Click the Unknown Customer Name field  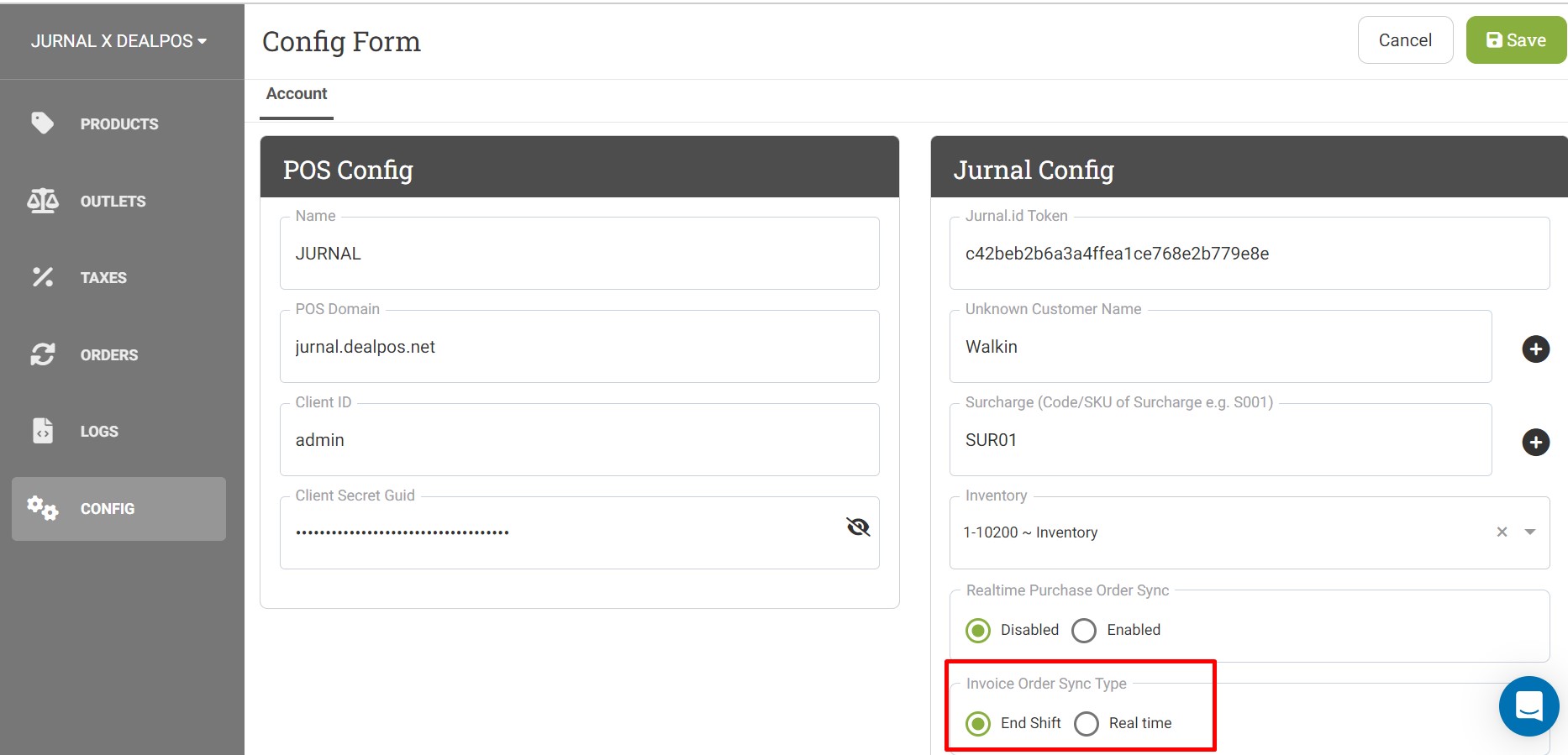click(x=1221, y=347)
